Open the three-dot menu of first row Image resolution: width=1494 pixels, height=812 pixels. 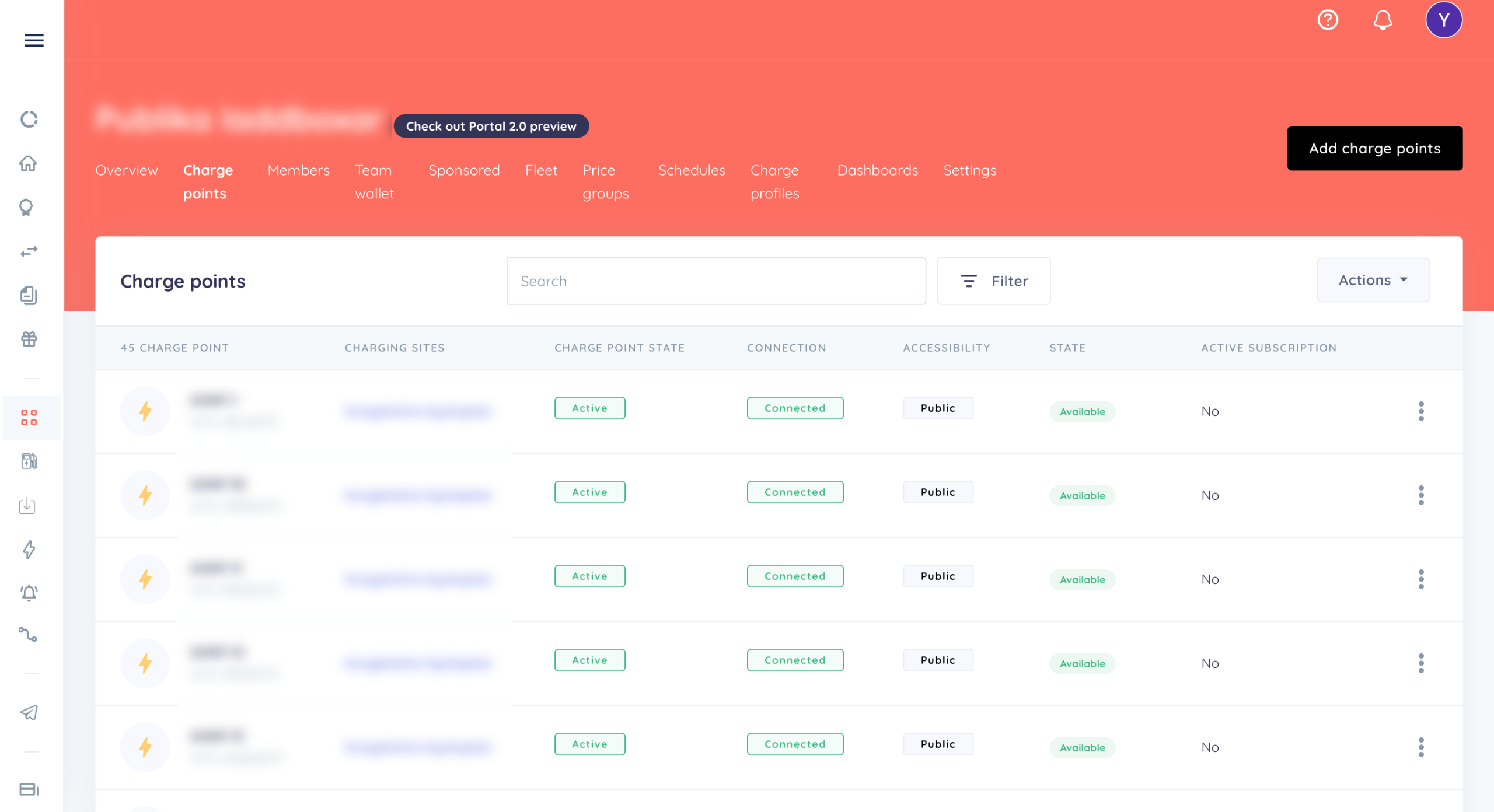coord(1421,411)
